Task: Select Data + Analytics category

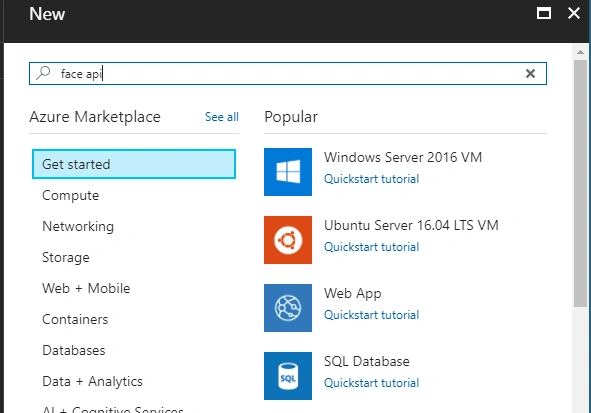Action: pyautogui.click(x=92, y=381)
